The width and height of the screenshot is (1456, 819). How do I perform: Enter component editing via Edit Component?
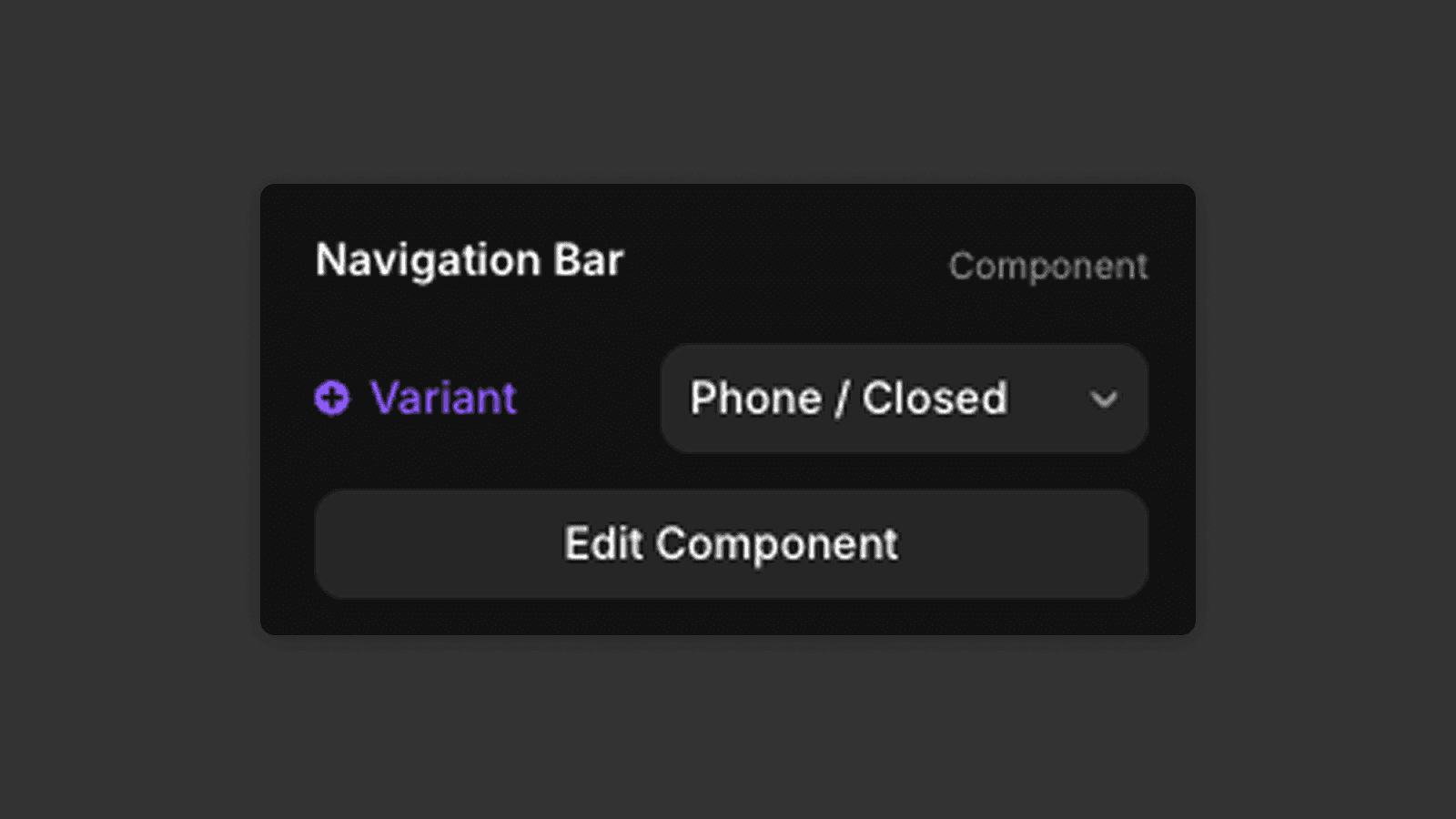[731, 544]
